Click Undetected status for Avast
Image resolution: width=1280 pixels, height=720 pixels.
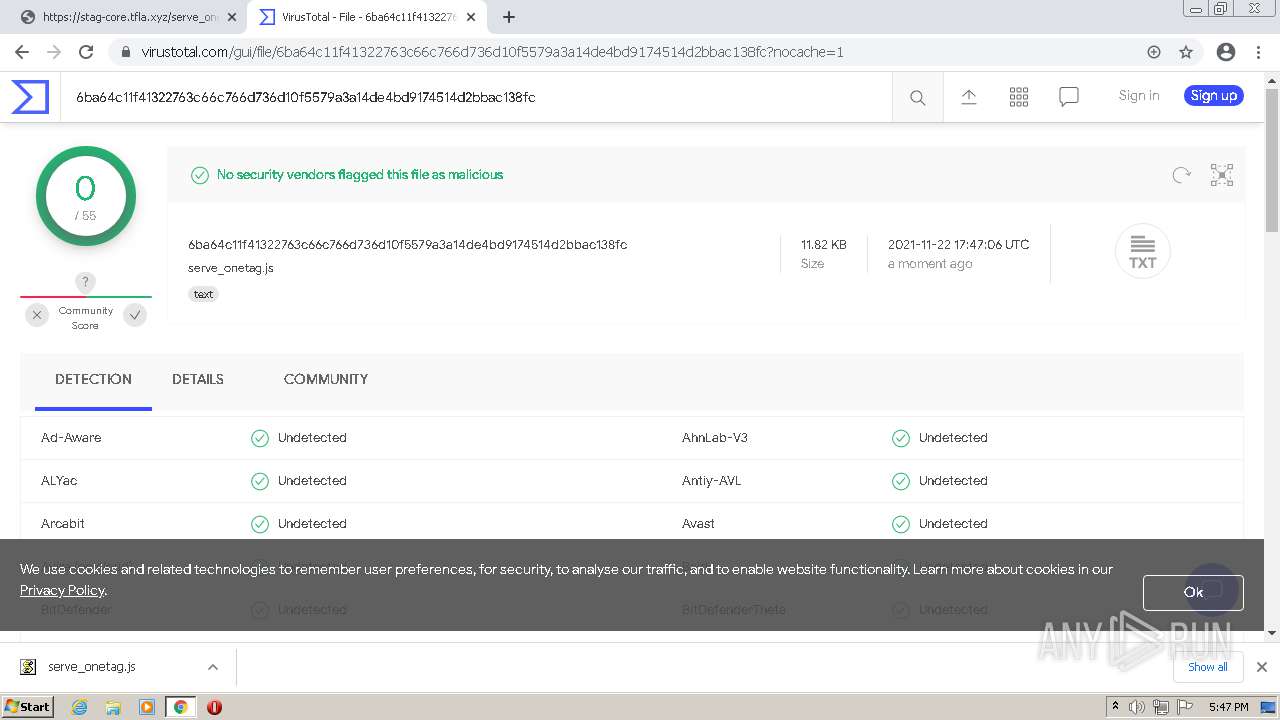[953, 524]
